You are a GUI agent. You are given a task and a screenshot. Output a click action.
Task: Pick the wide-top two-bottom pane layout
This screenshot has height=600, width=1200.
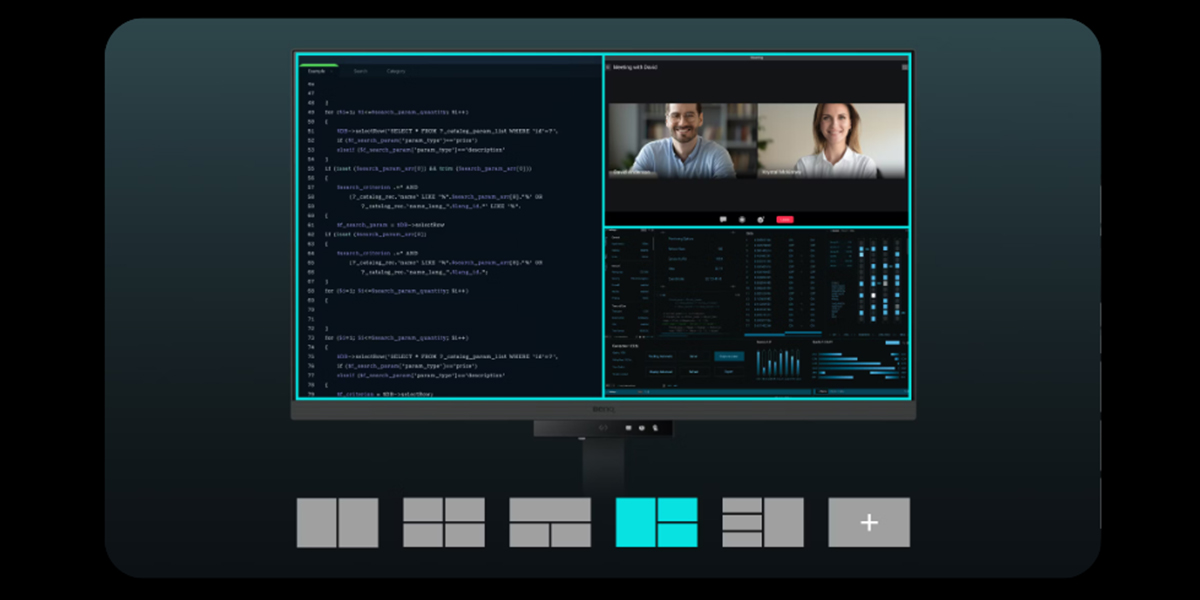tap(549, 522)
